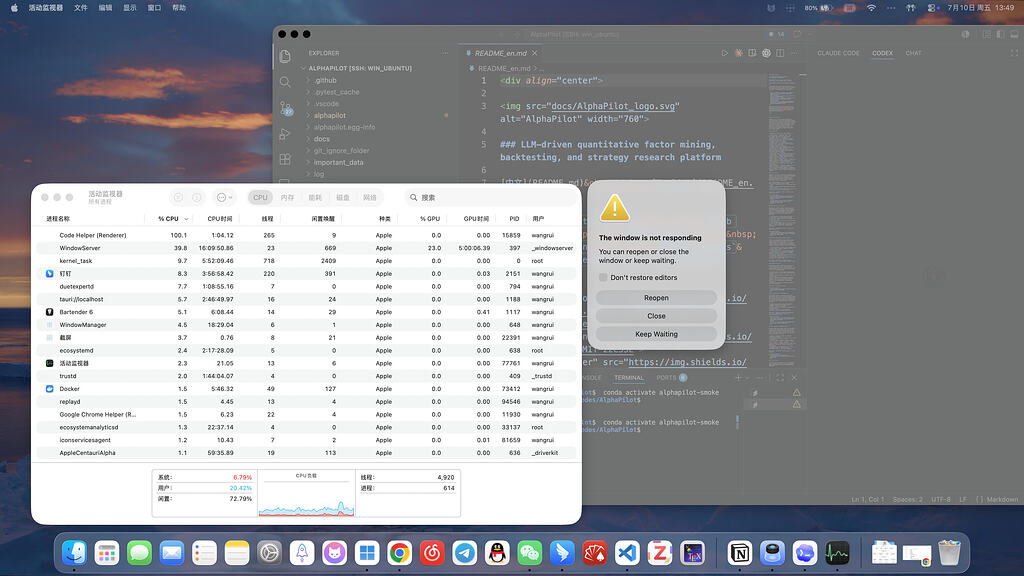Open Telegram from the Dock
This screenshot has width=1024, height=576.
pos(465,553)
